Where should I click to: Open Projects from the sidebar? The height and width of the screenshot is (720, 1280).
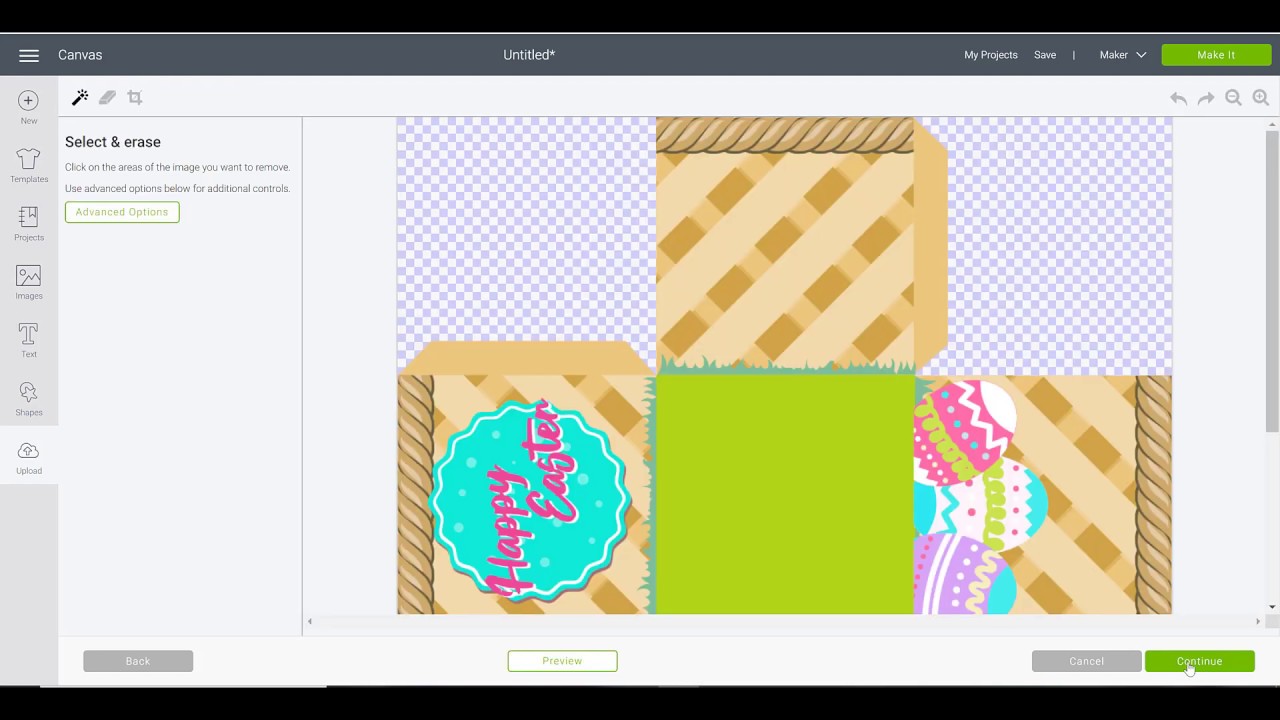click(29, 224)
